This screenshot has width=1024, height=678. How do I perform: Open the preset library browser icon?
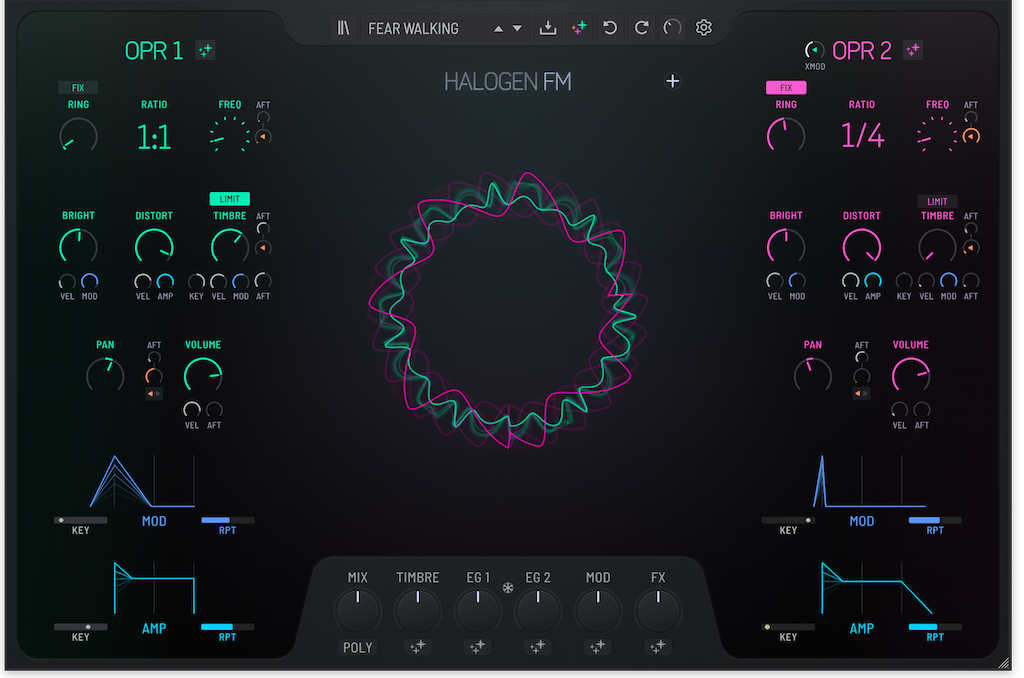(343, 28)
